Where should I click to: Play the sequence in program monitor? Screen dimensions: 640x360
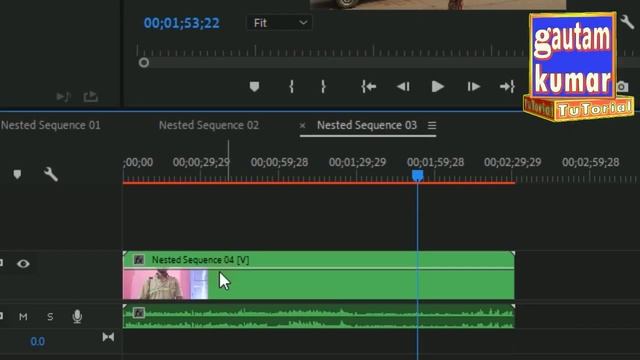point(438,87)
